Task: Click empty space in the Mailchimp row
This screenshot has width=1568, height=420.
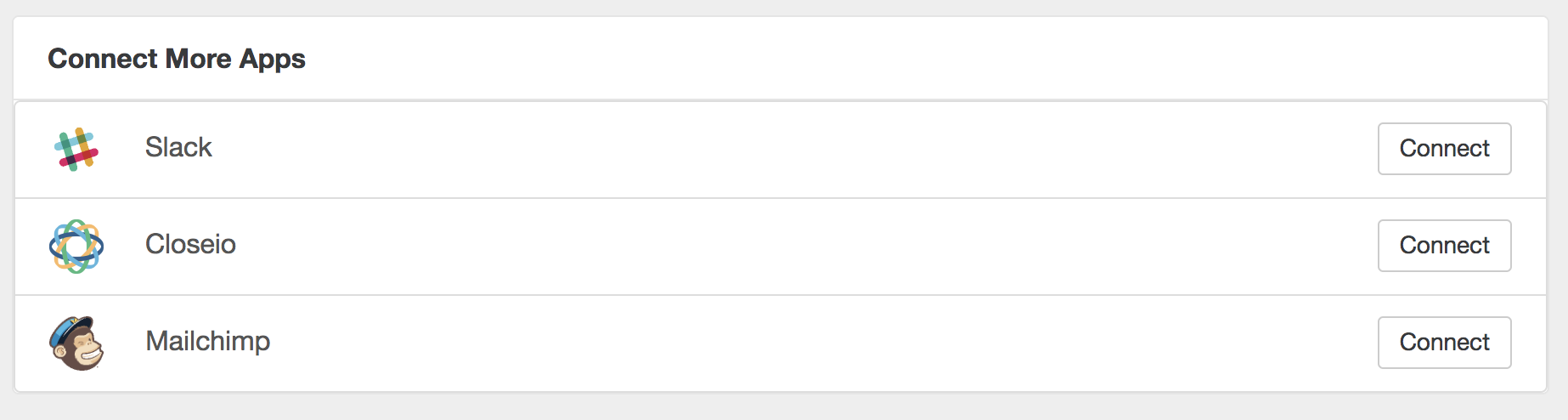Action: 764,343
